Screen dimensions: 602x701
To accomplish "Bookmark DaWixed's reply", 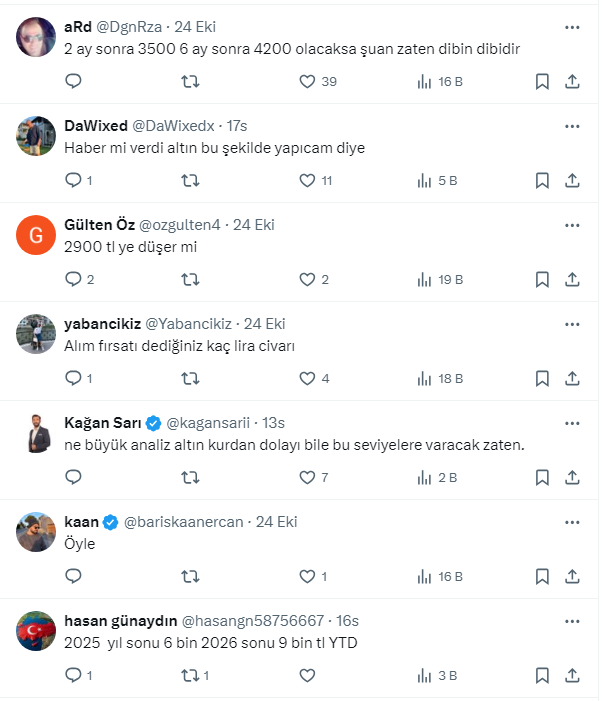I will click(541, 181).
